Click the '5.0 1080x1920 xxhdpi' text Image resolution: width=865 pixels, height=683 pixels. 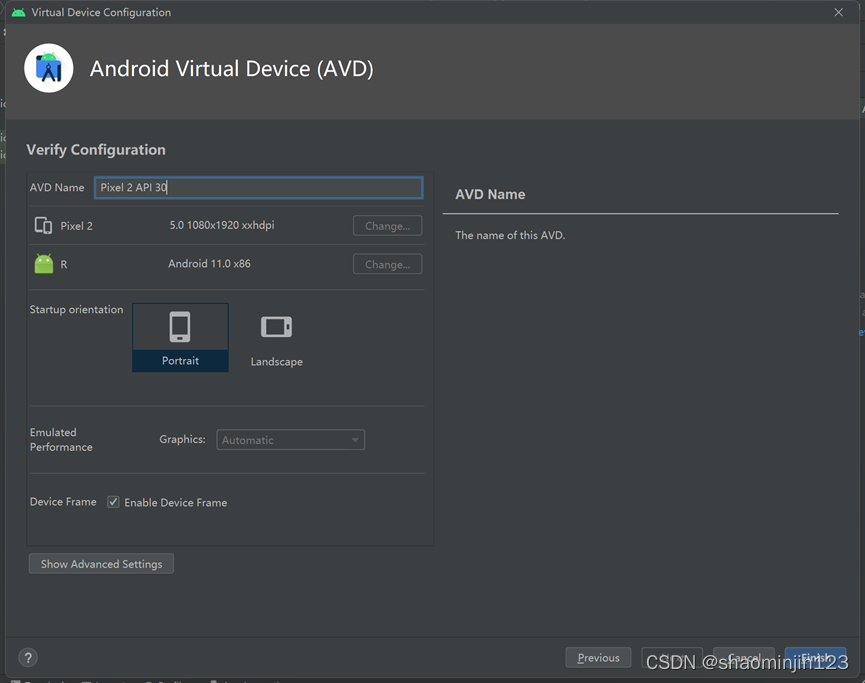222,225
